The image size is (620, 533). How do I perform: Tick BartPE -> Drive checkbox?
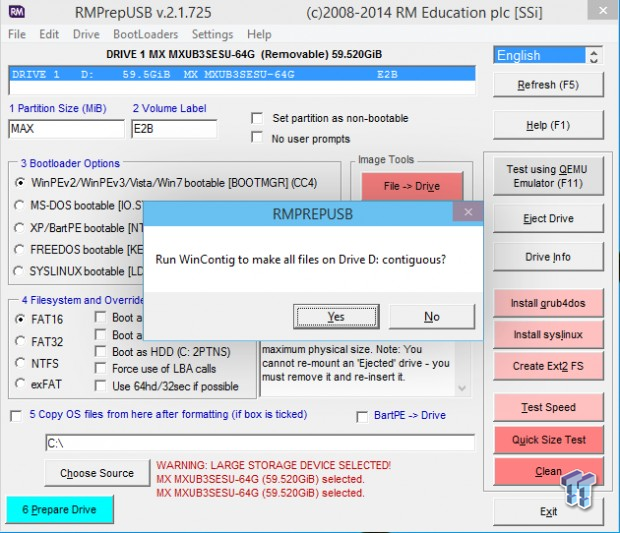[x=362, y=417]
